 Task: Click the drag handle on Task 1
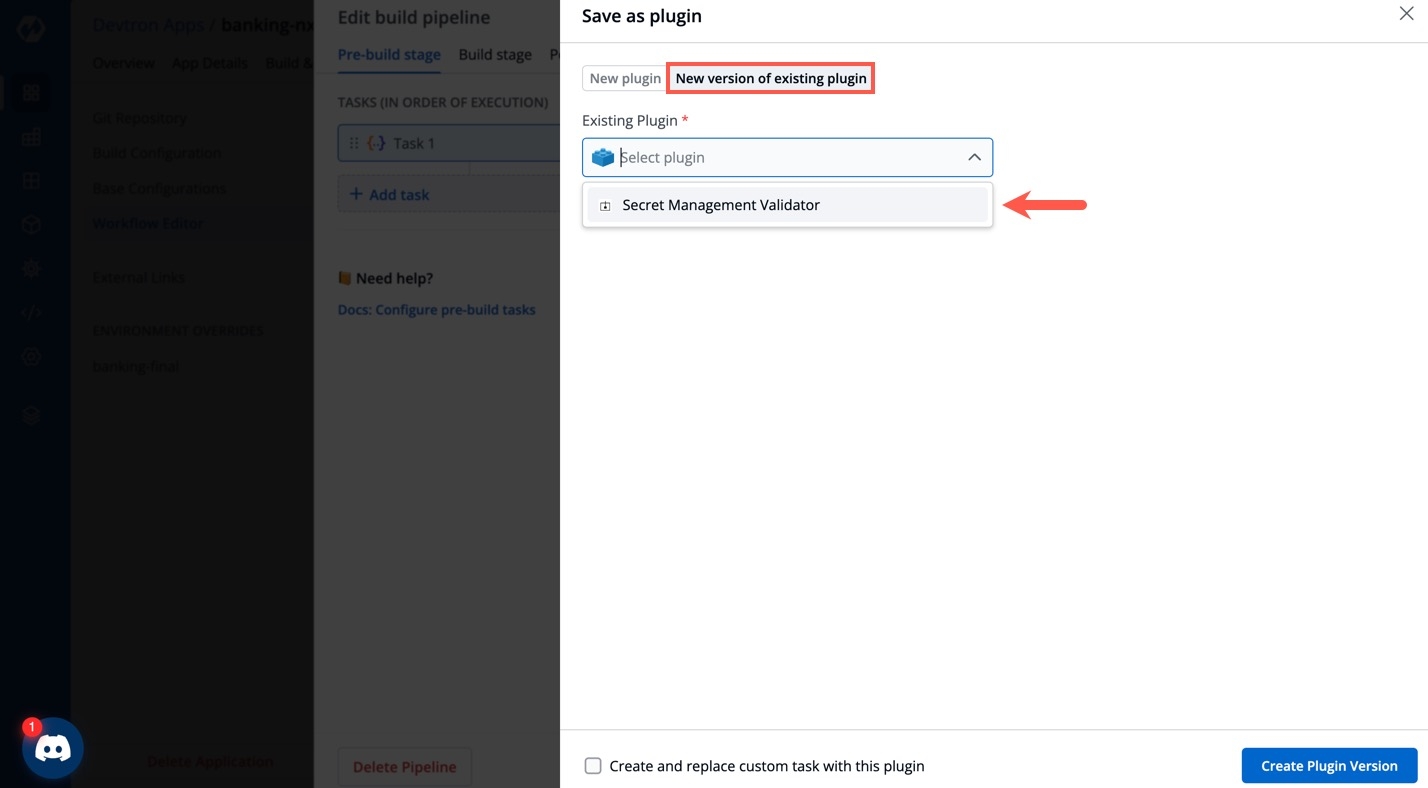tap(353, 143)
